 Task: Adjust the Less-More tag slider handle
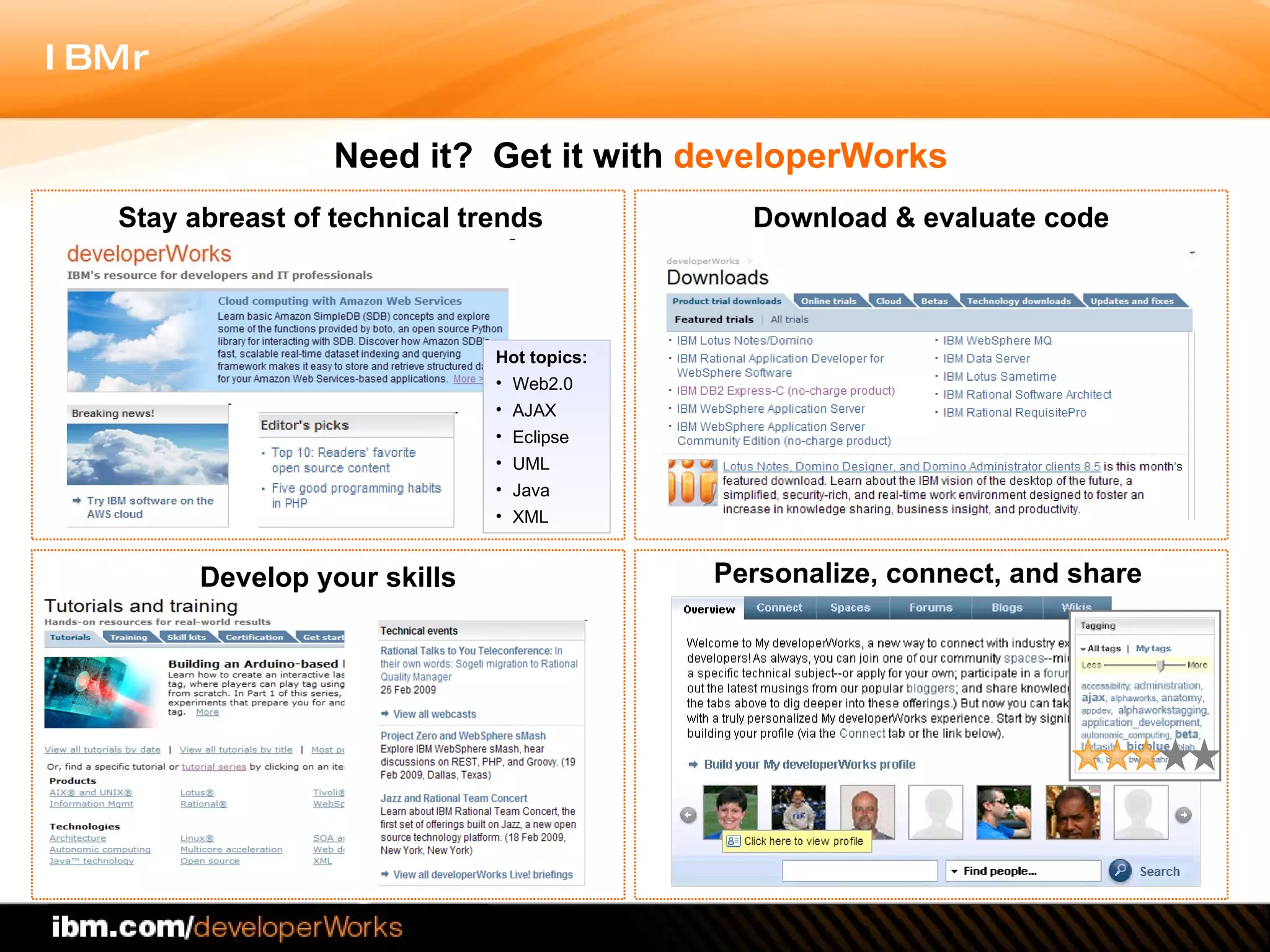pyautogui.click(x=1160, y=665)
